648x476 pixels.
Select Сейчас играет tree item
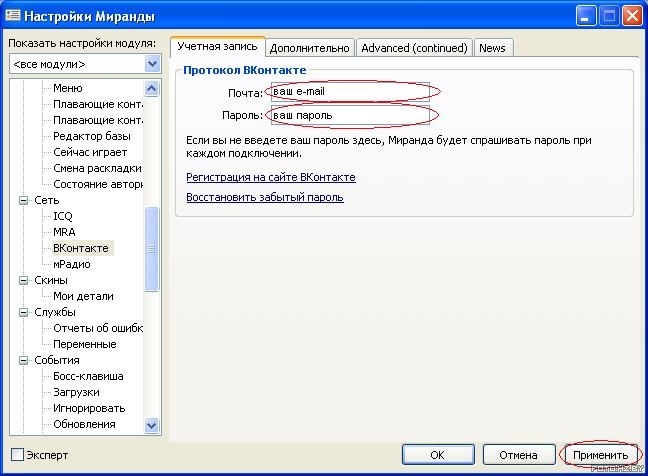[90, 152]
